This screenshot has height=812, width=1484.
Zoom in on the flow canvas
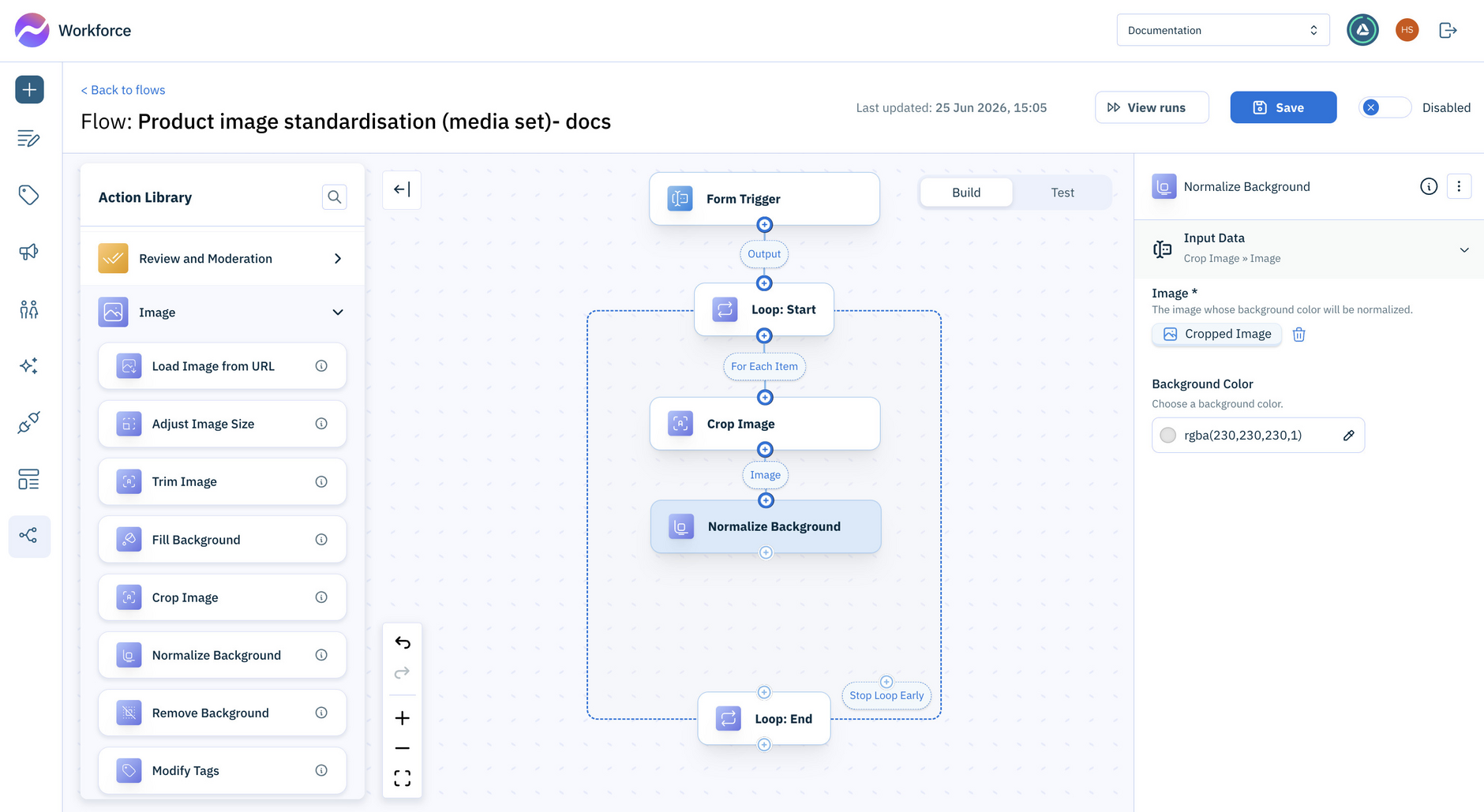[403, 718]
